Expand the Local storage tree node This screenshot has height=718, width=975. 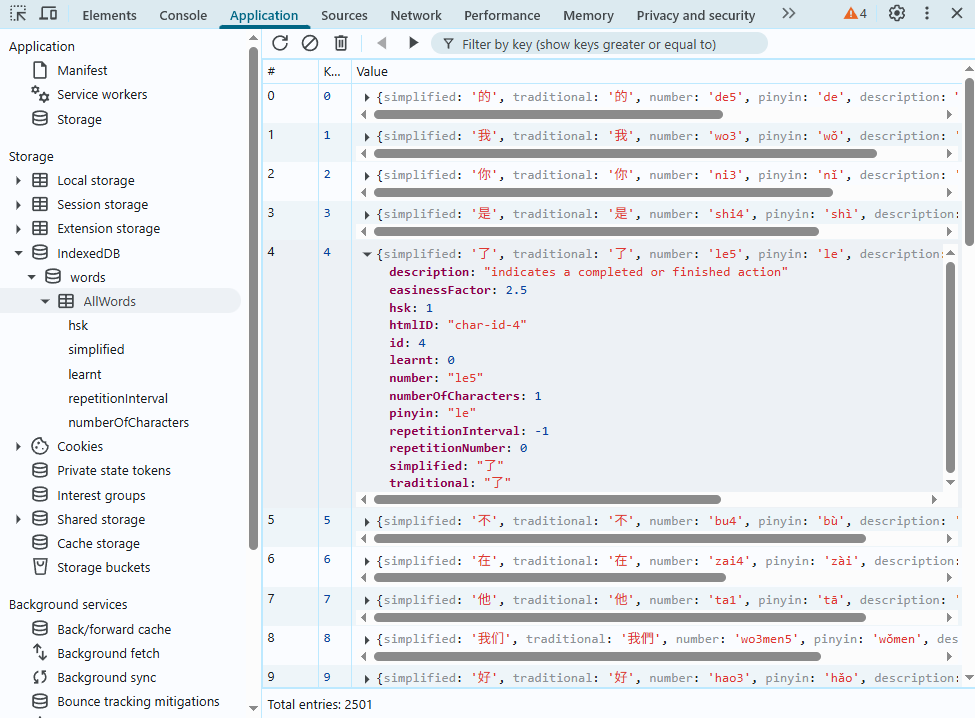pyautogui.click(x=18, y=181)
